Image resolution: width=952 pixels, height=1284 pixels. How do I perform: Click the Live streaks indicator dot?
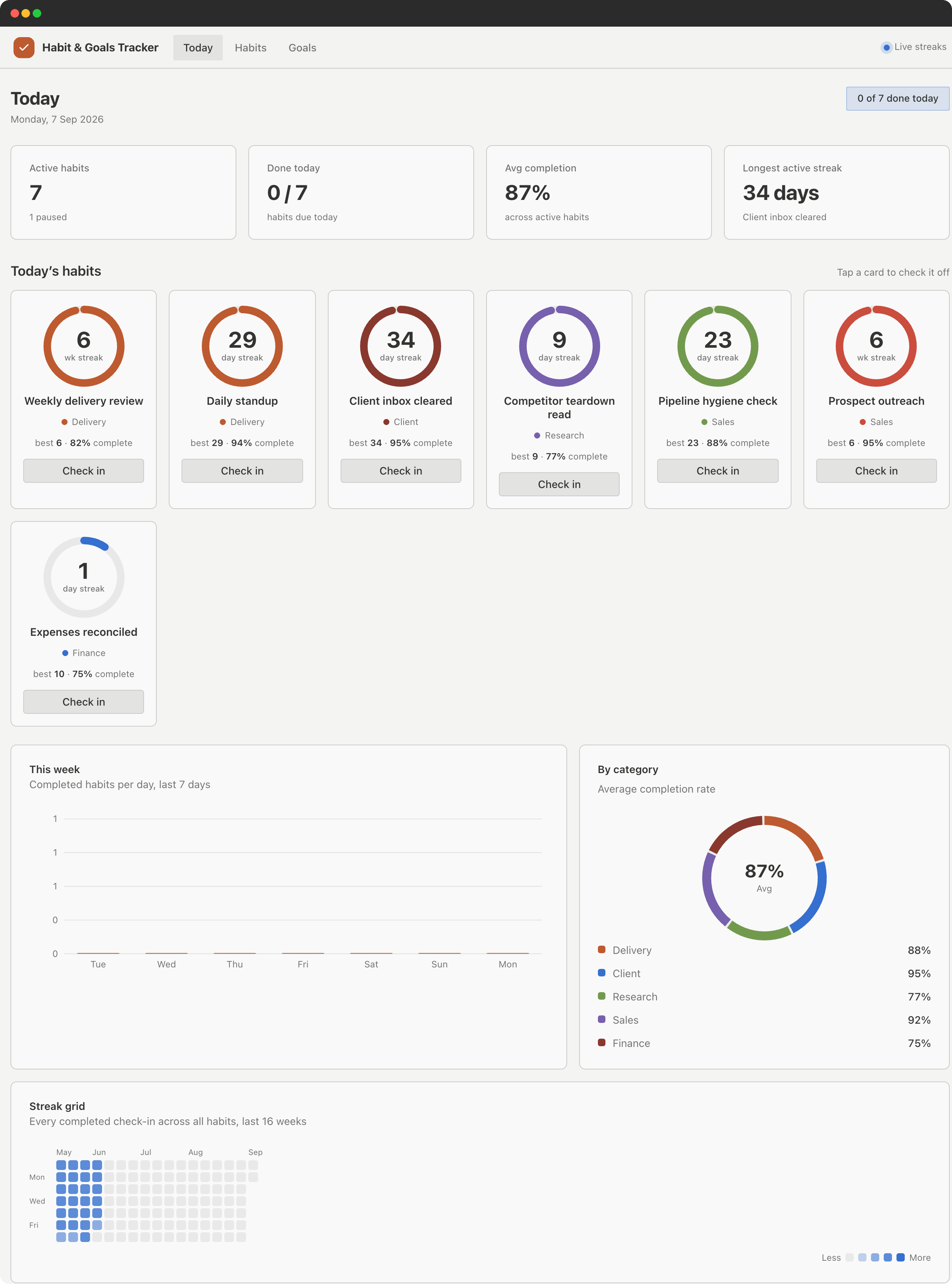(886, 47)
